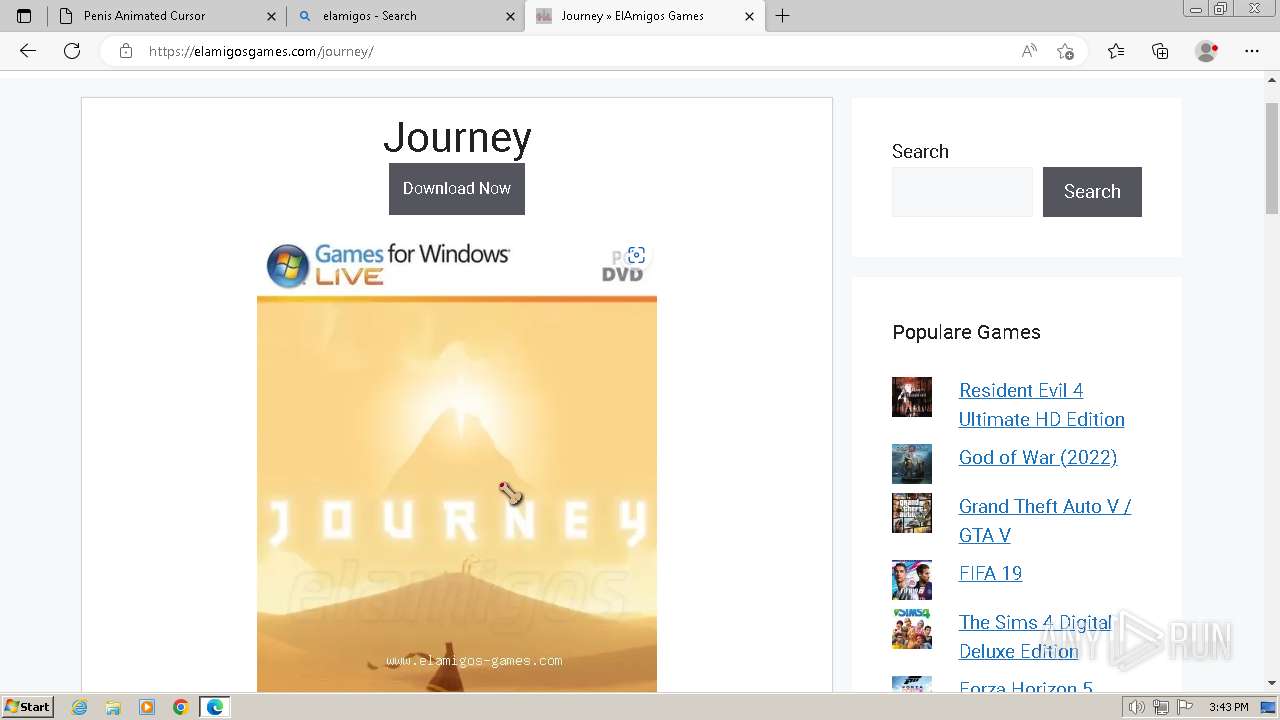Open network icon in system tray
The width and height of the screenshot is (1280, 720).
[x=1161, y=707]
